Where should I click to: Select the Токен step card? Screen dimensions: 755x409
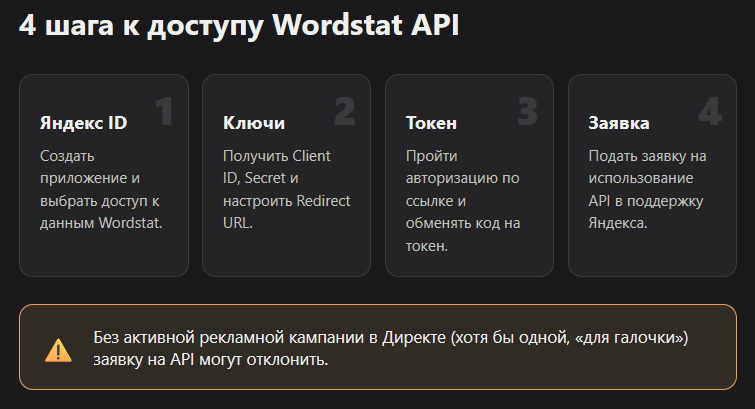469,175
